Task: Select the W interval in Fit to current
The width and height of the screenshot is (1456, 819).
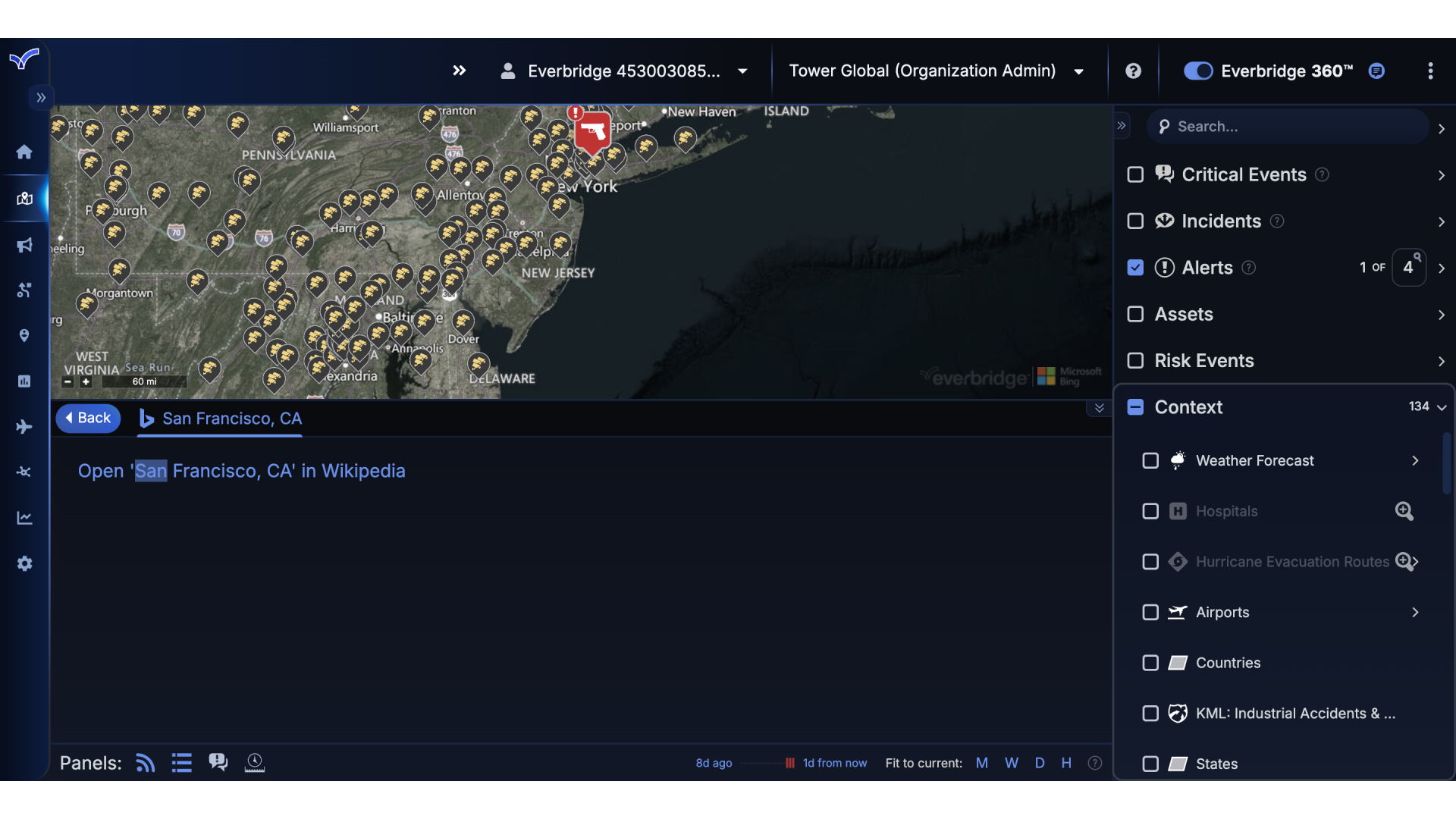Action: 1011,762
